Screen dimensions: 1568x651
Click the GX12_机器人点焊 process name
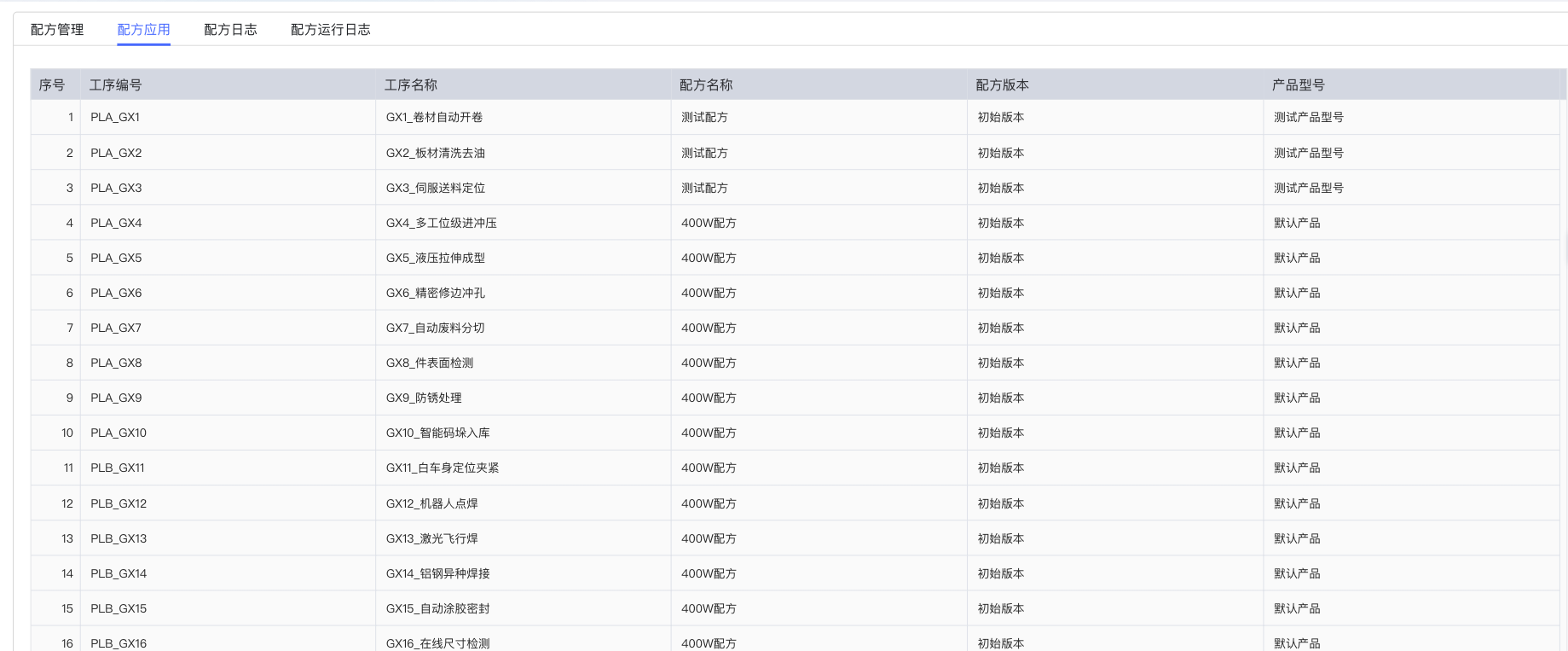tap(431, 504)
